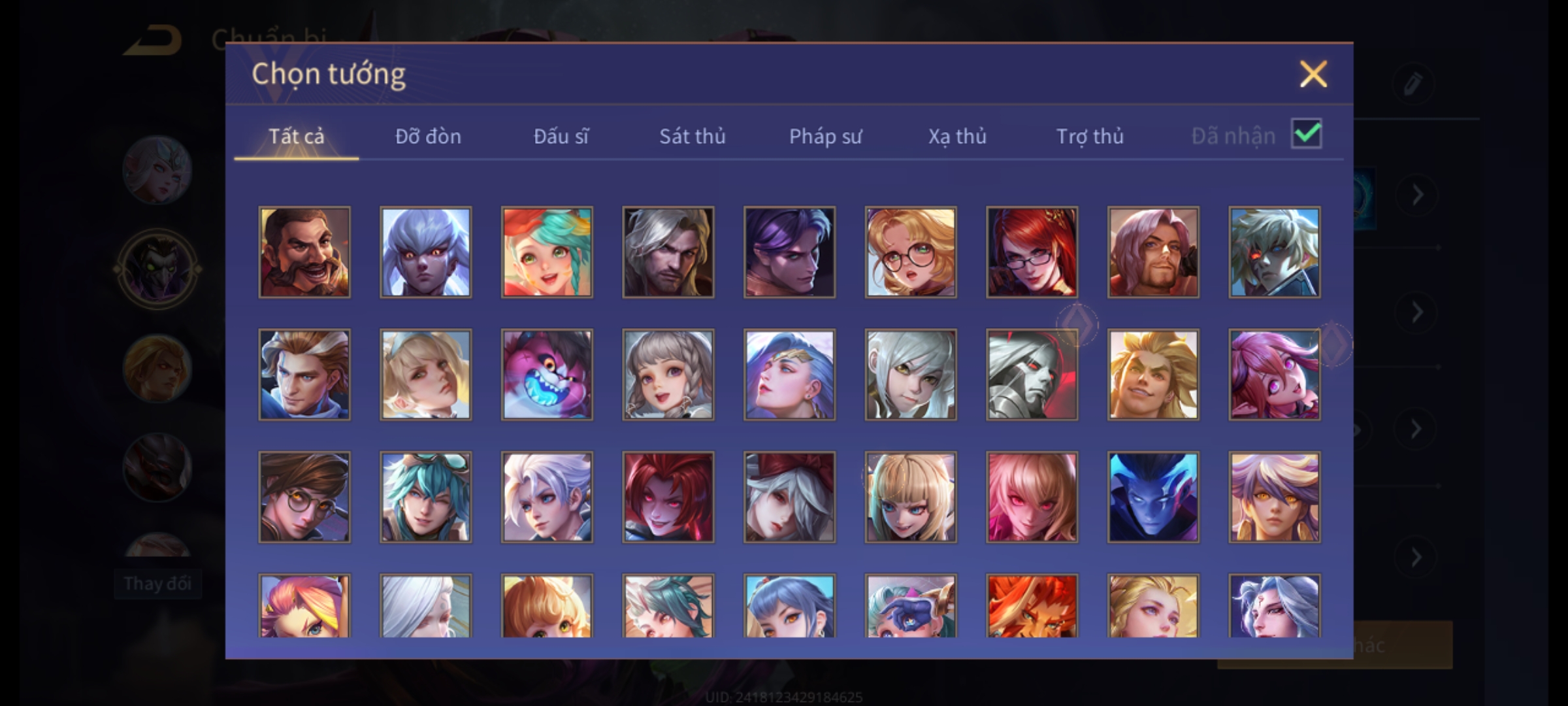Open the Trợ thủ tab

coord(1090,136)
